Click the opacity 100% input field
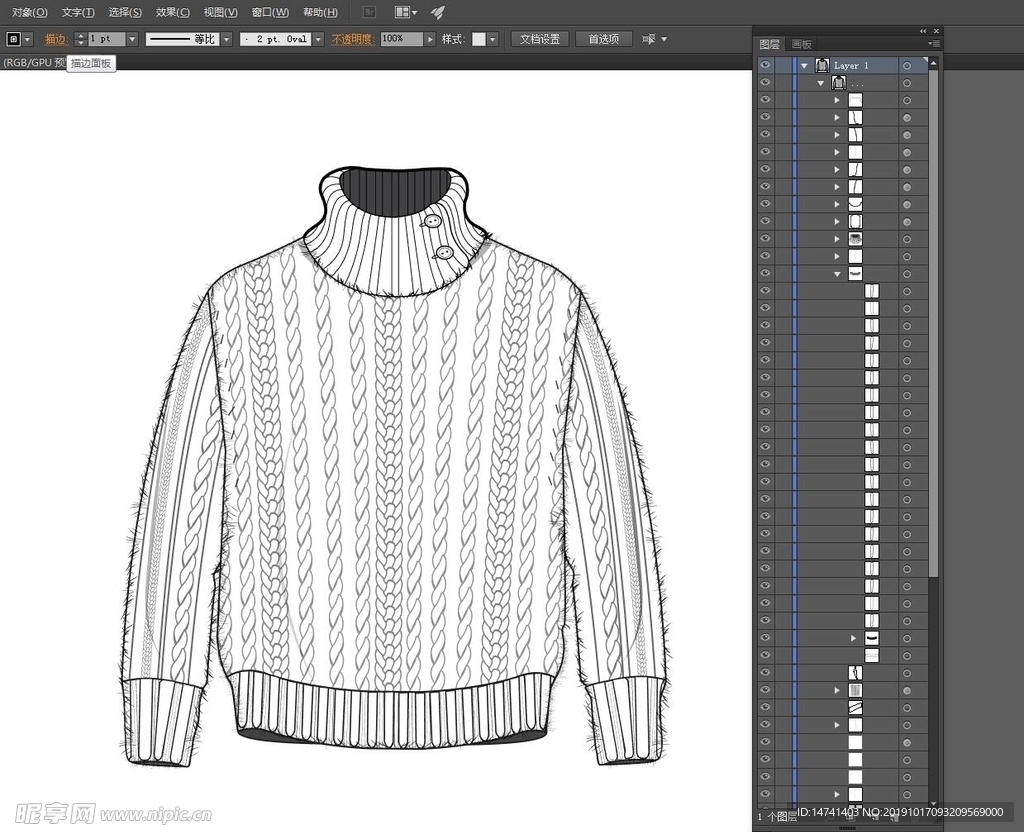 pyautogui.click(x=402, y=39)
